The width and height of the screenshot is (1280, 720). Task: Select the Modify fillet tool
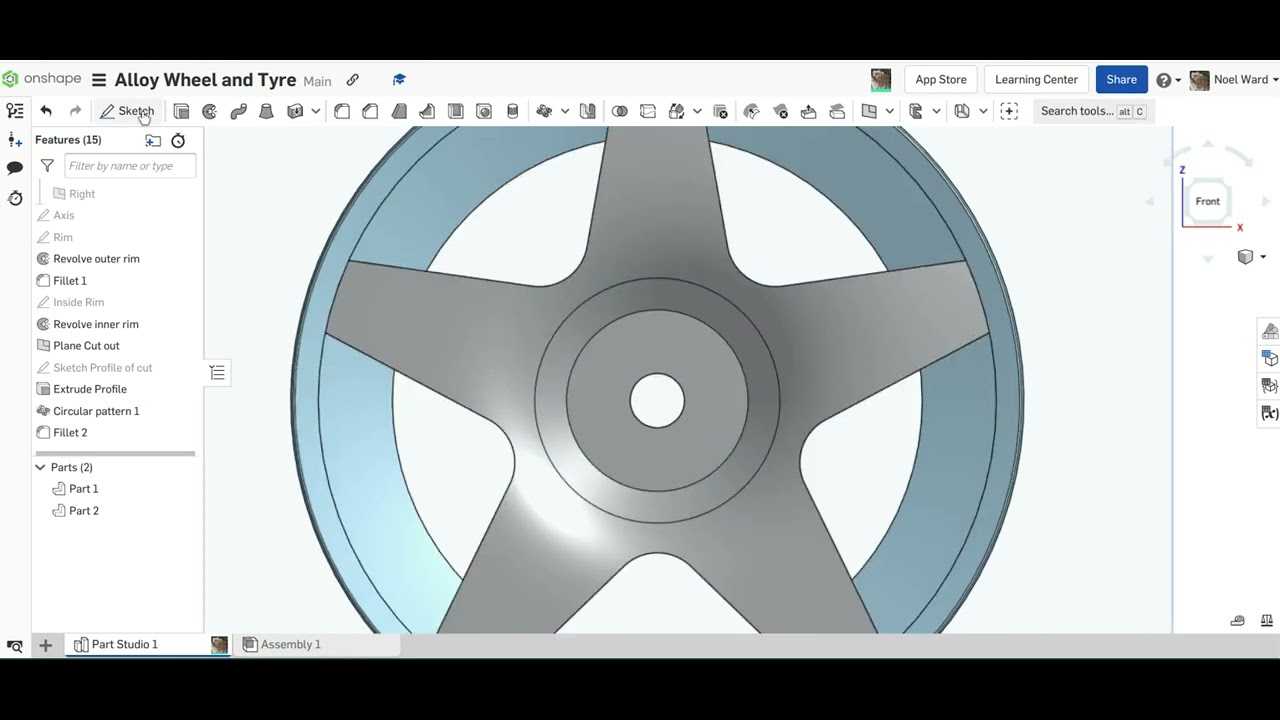pos(752,111)
